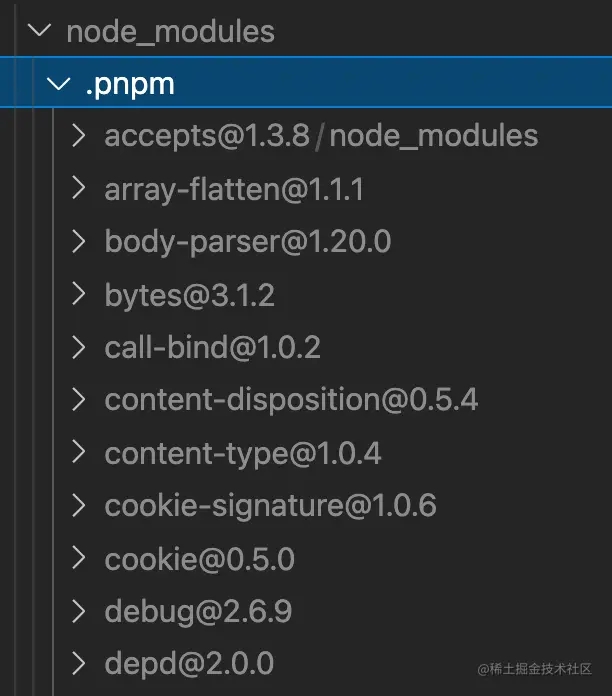Expand cookie-signature@1.0.6 chevron

point(79,505)
